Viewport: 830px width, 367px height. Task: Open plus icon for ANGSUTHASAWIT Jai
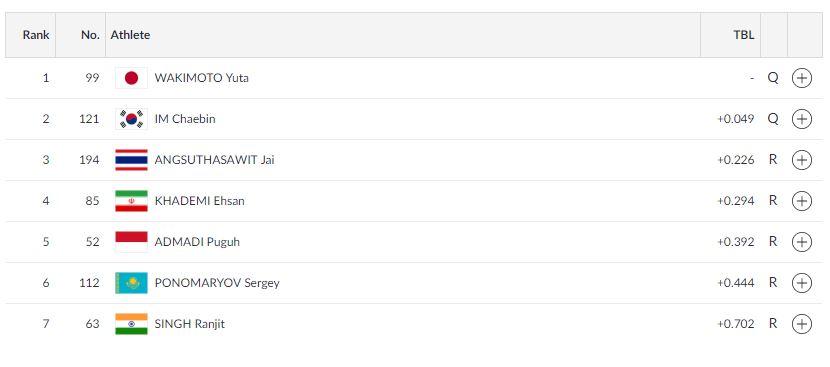(801, 160)
